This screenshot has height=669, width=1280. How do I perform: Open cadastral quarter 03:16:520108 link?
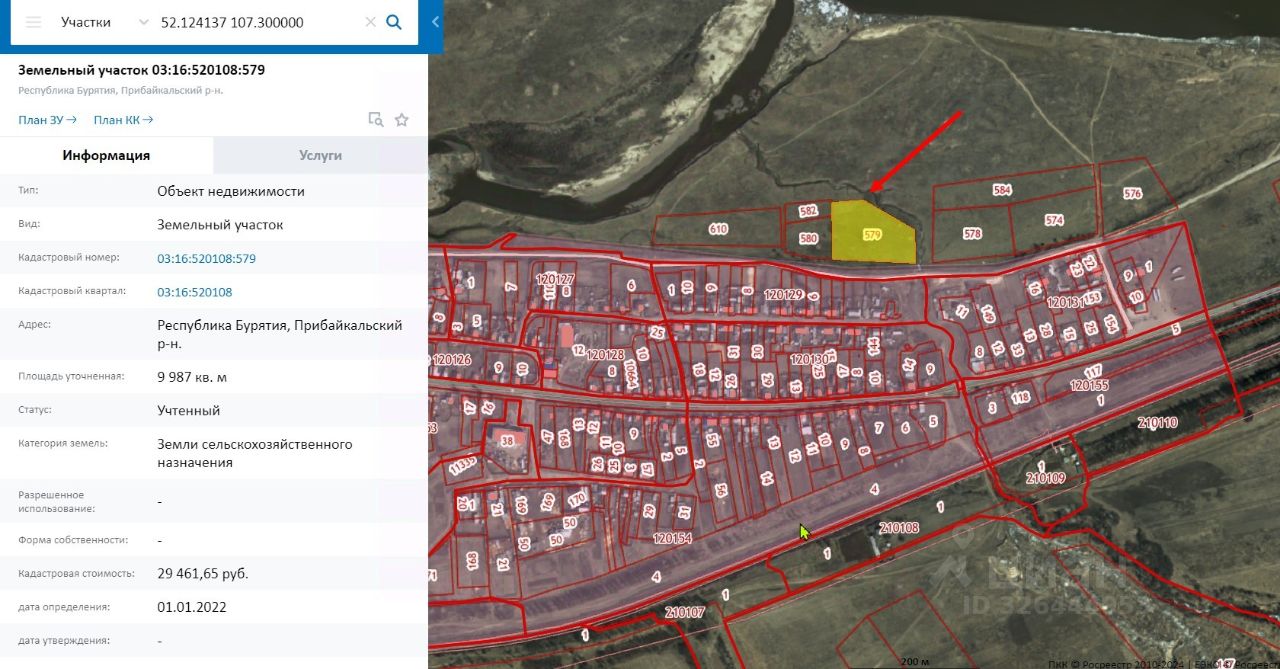pos(194,292)
